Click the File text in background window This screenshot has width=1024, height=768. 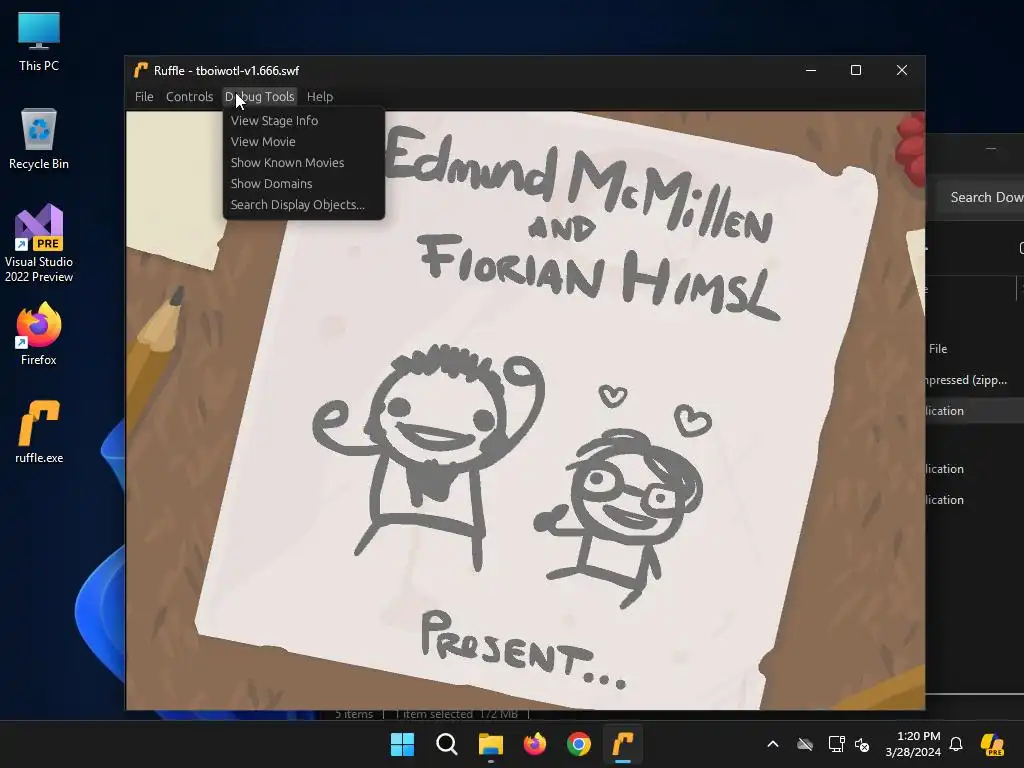click(938, 349)
